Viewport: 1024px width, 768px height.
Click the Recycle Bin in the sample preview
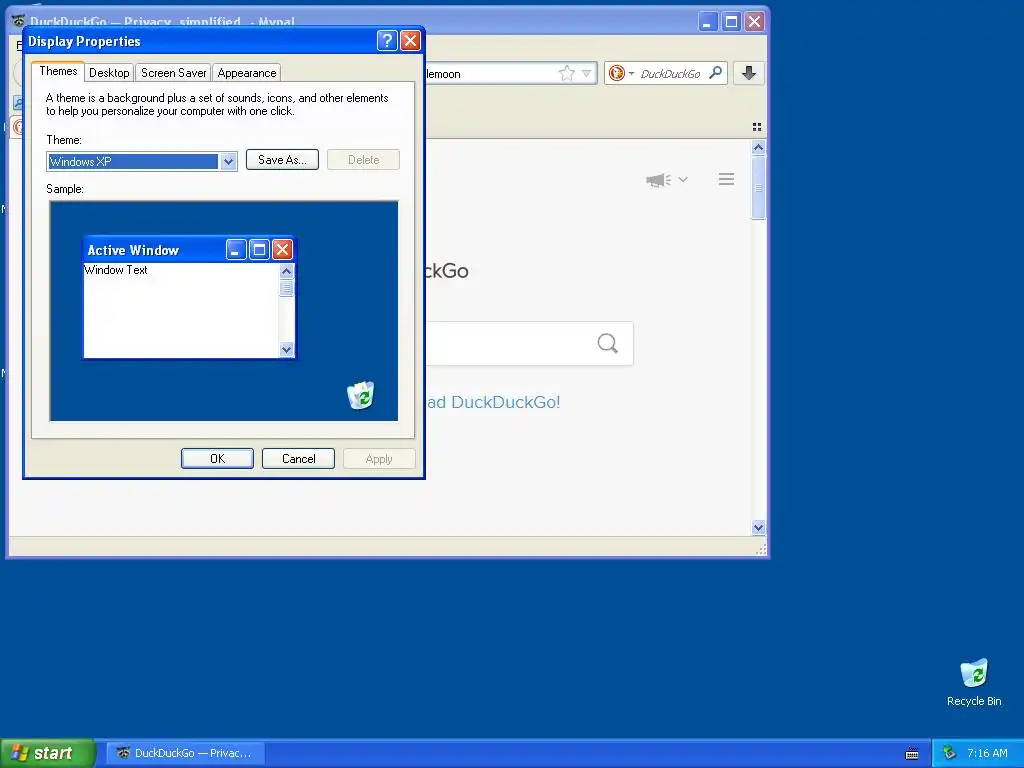pyautogui.click(x=360, y=395)
